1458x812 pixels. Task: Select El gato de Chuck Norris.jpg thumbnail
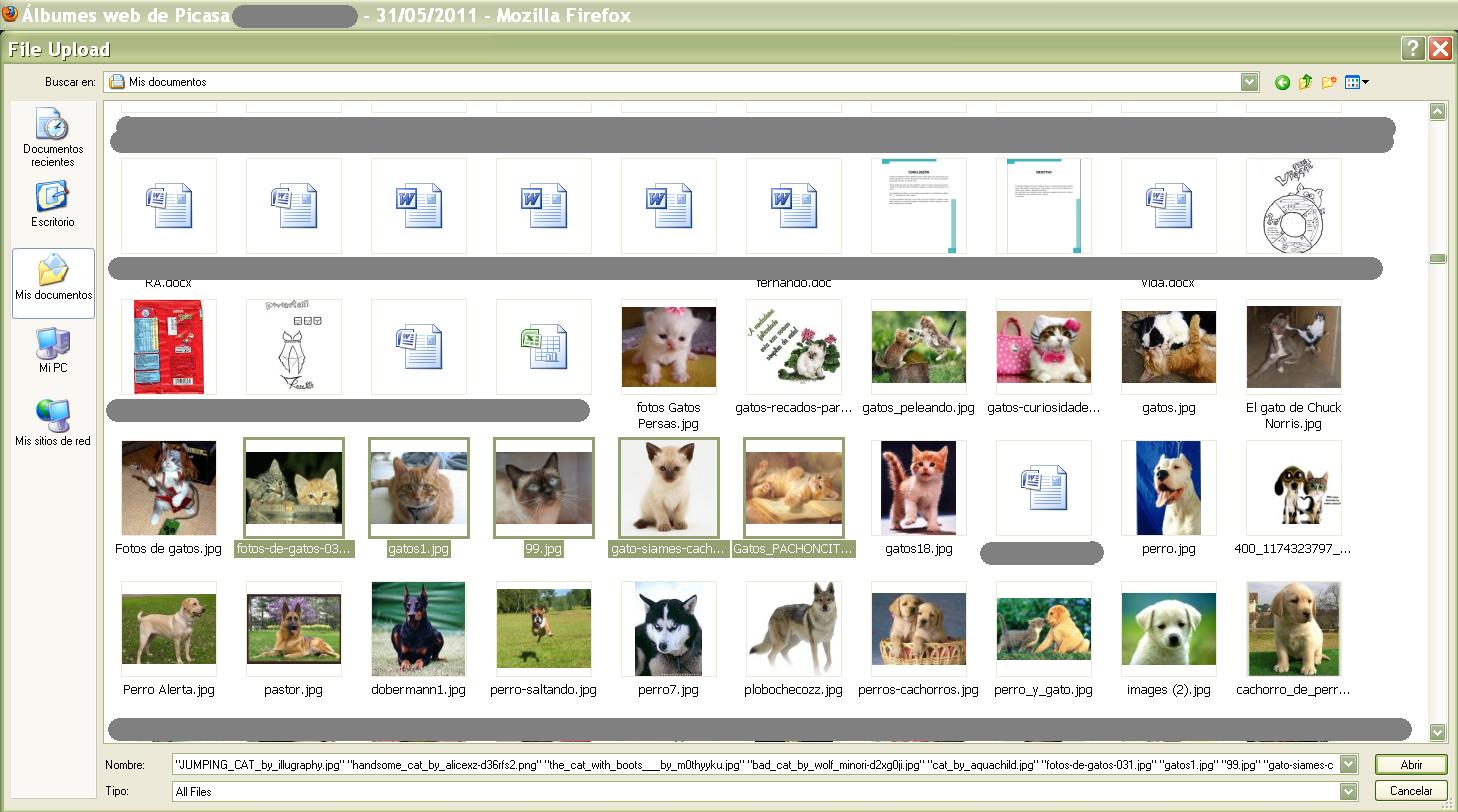tap(1294, 347)
